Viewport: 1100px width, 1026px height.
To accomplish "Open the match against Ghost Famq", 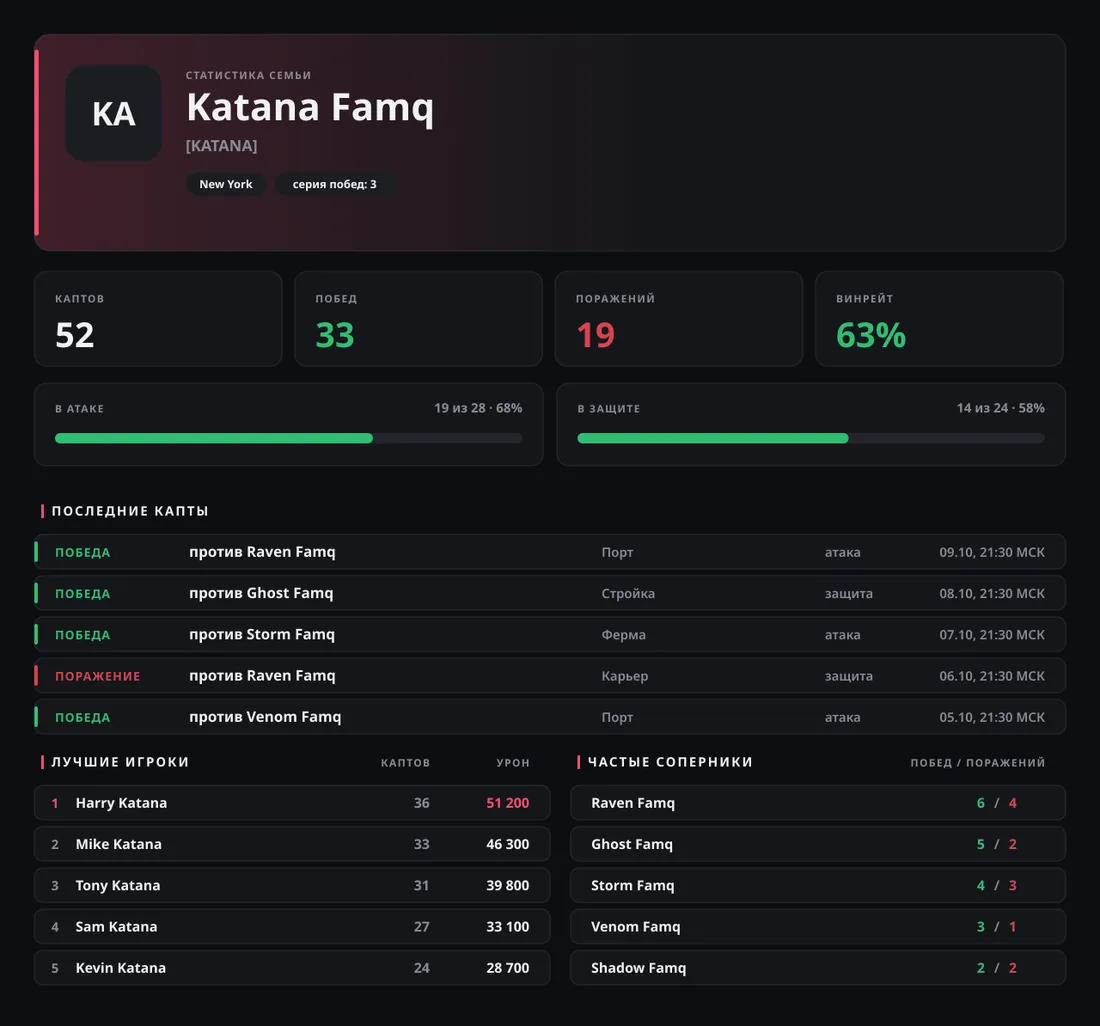I will [550, 593].
